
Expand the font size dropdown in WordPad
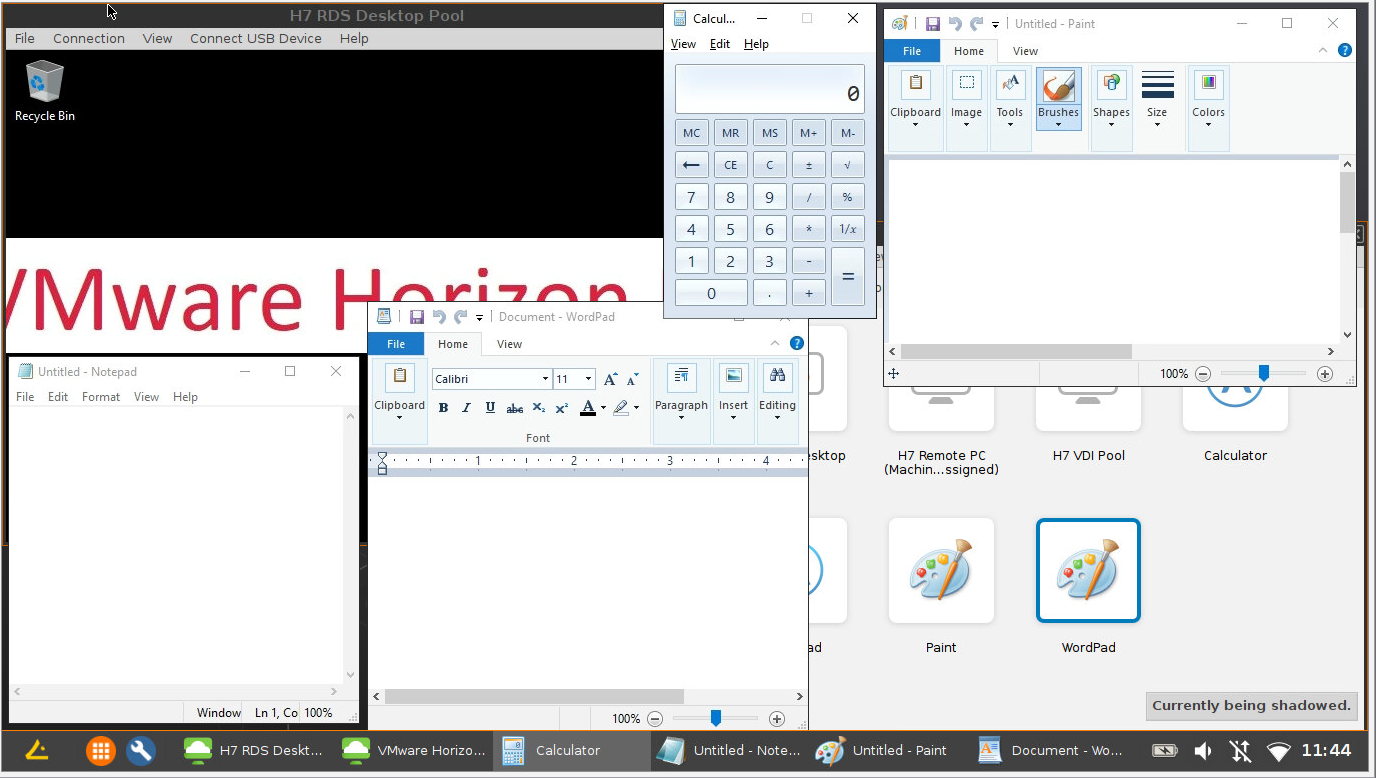(588, 379)
